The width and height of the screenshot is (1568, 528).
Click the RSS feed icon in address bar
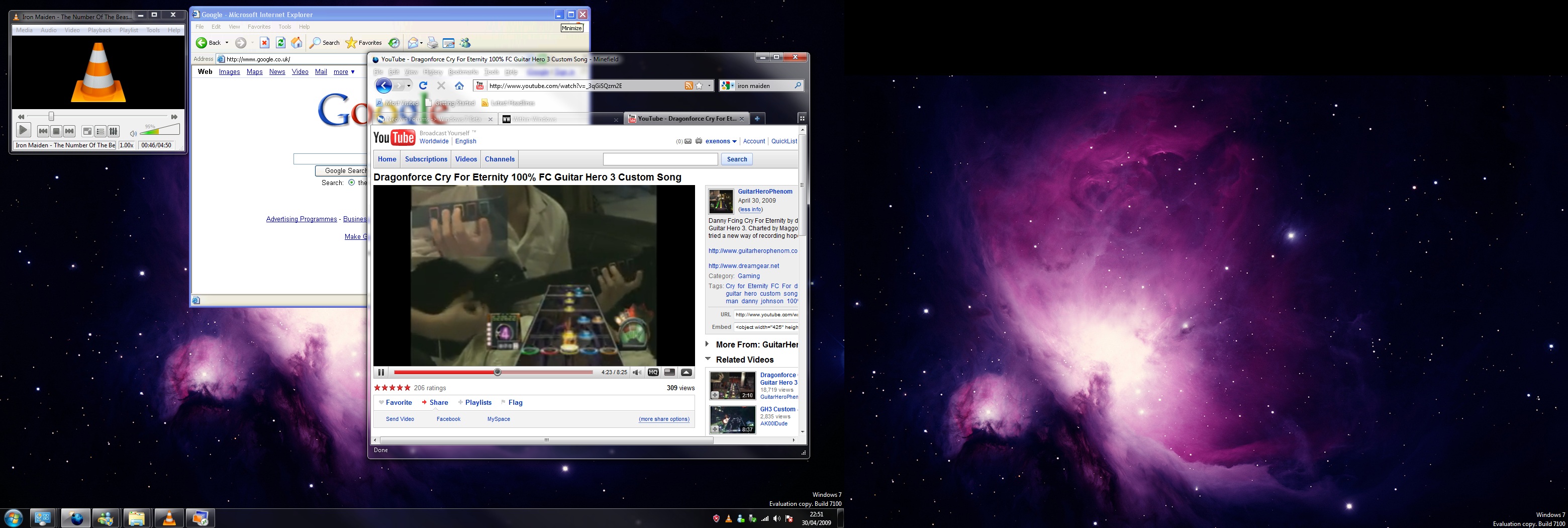[x=689, y=86]
